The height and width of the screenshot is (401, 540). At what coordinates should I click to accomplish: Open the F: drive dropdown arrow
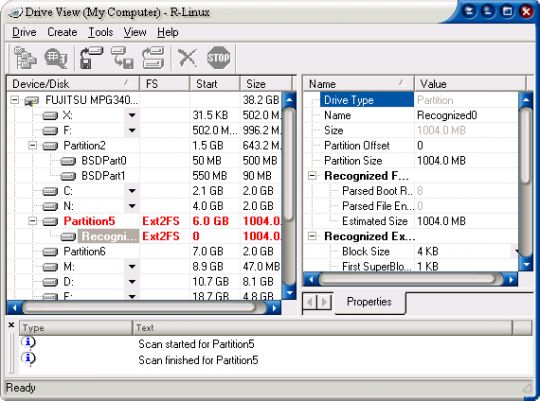coord(132,131)
